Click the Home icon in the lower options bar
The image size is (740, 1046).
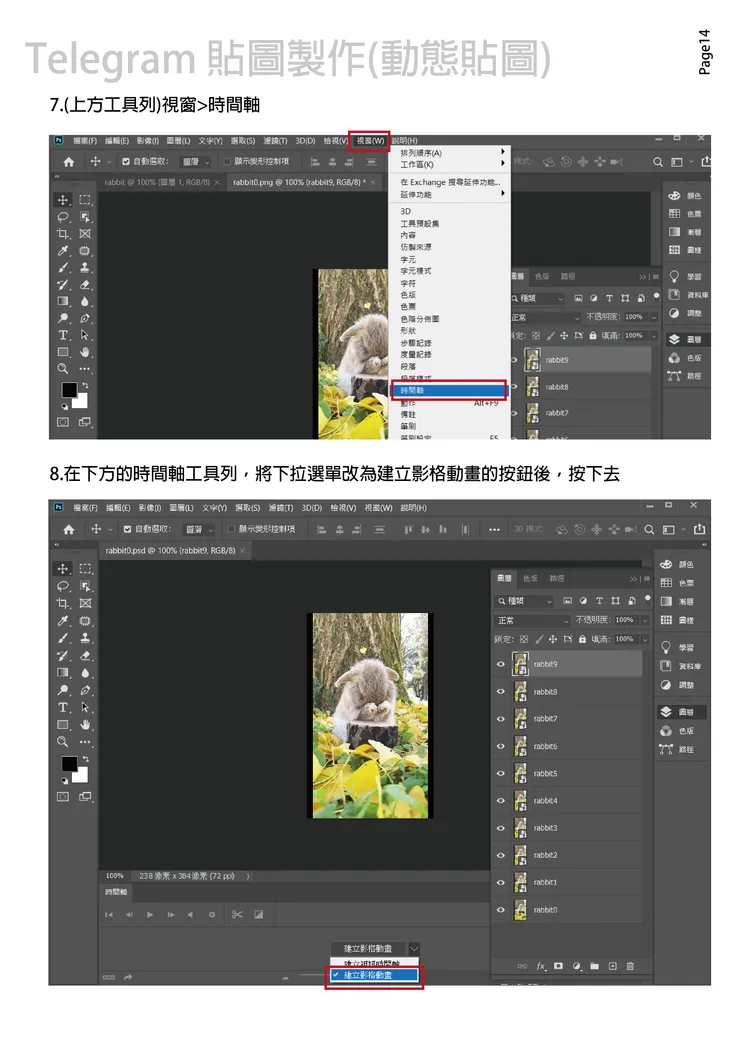(x=69, y=529)
